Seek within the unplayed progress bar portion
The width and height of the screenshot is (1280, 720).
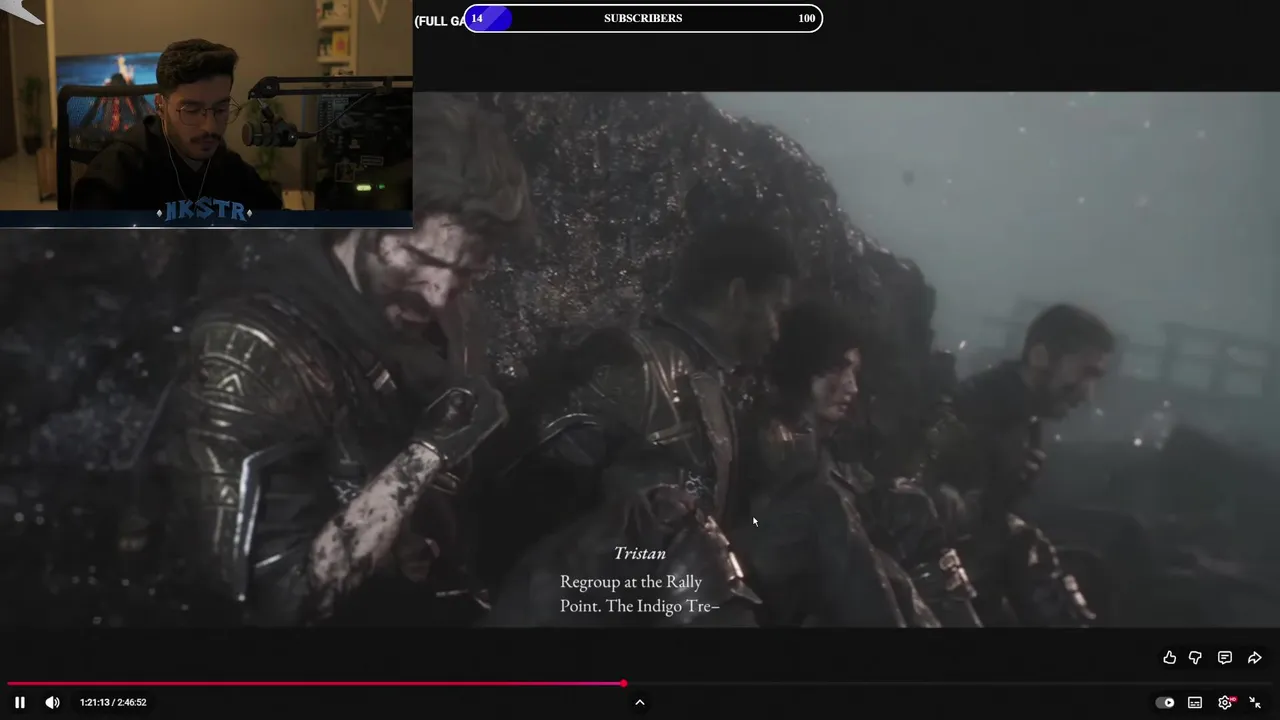(x=950, y=683)
